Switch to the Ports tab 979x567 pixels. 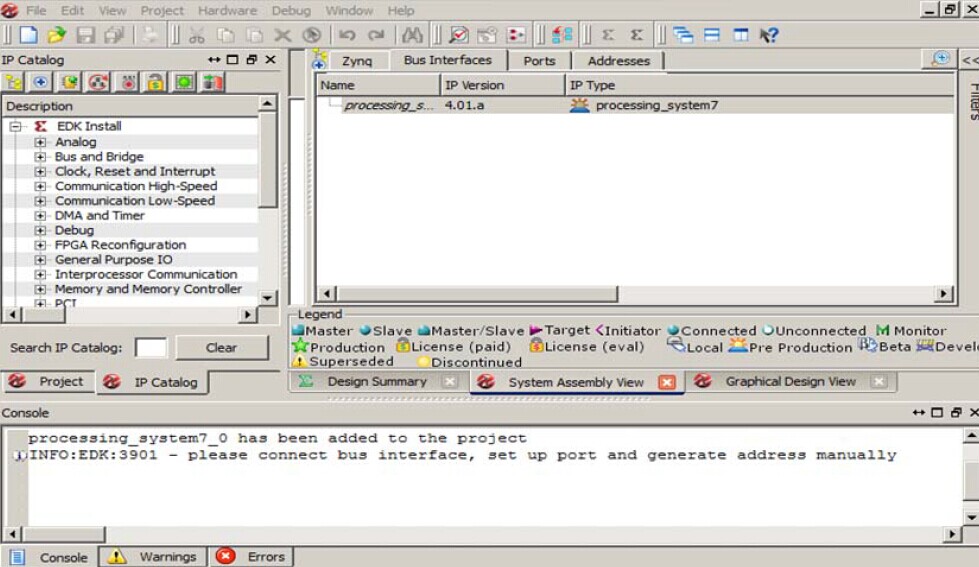pos(539,61)
